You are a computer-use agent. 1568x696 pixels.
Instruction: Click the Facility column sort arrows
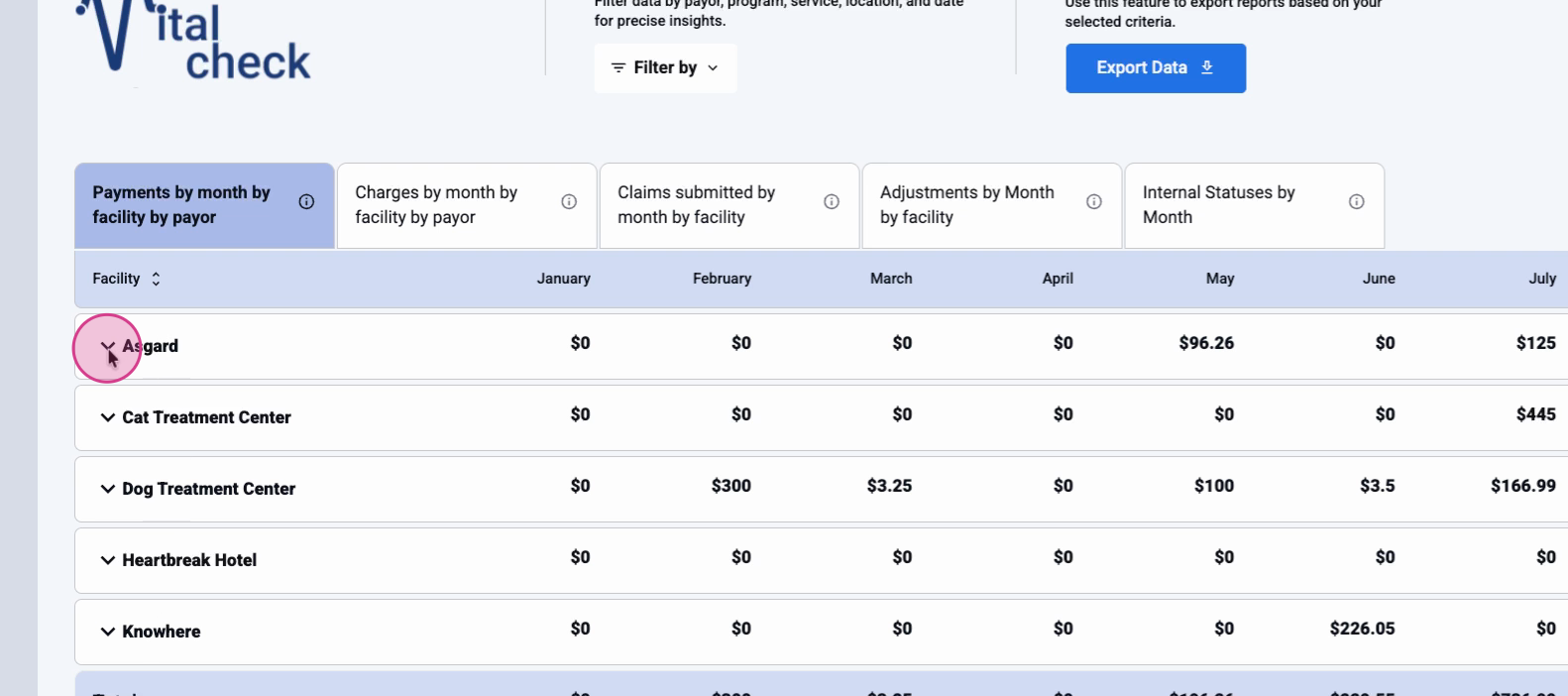[156, 280]
